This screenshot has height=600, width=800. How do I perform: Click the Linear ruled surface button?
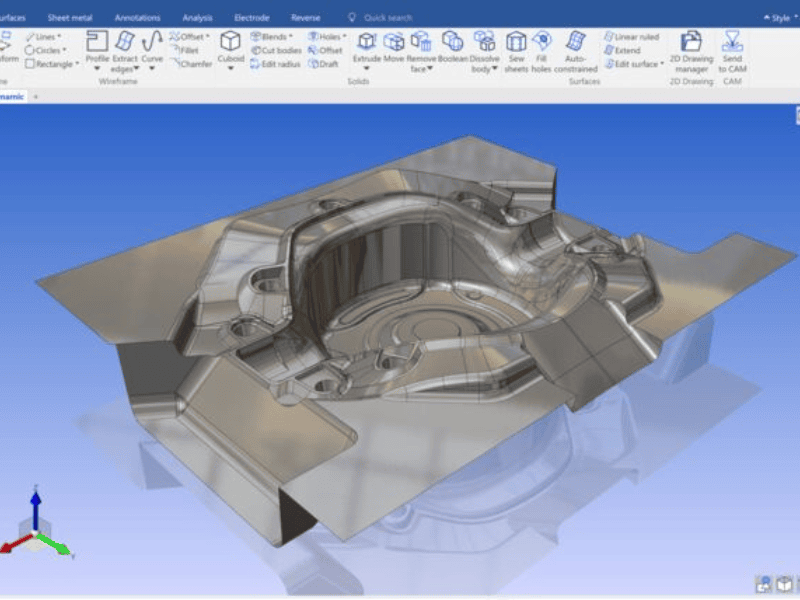(x=632, y=37)
